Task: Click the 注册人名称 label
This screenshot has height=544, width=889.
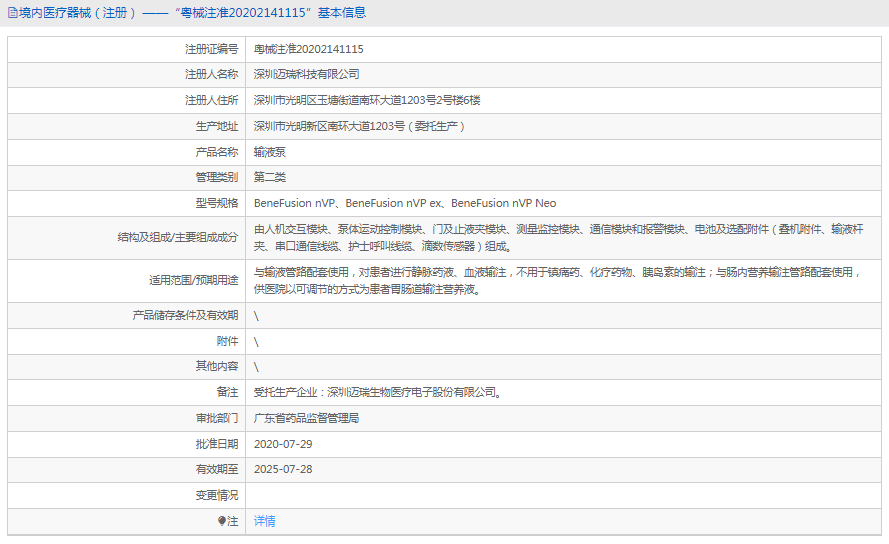Action: coord(211,74)
